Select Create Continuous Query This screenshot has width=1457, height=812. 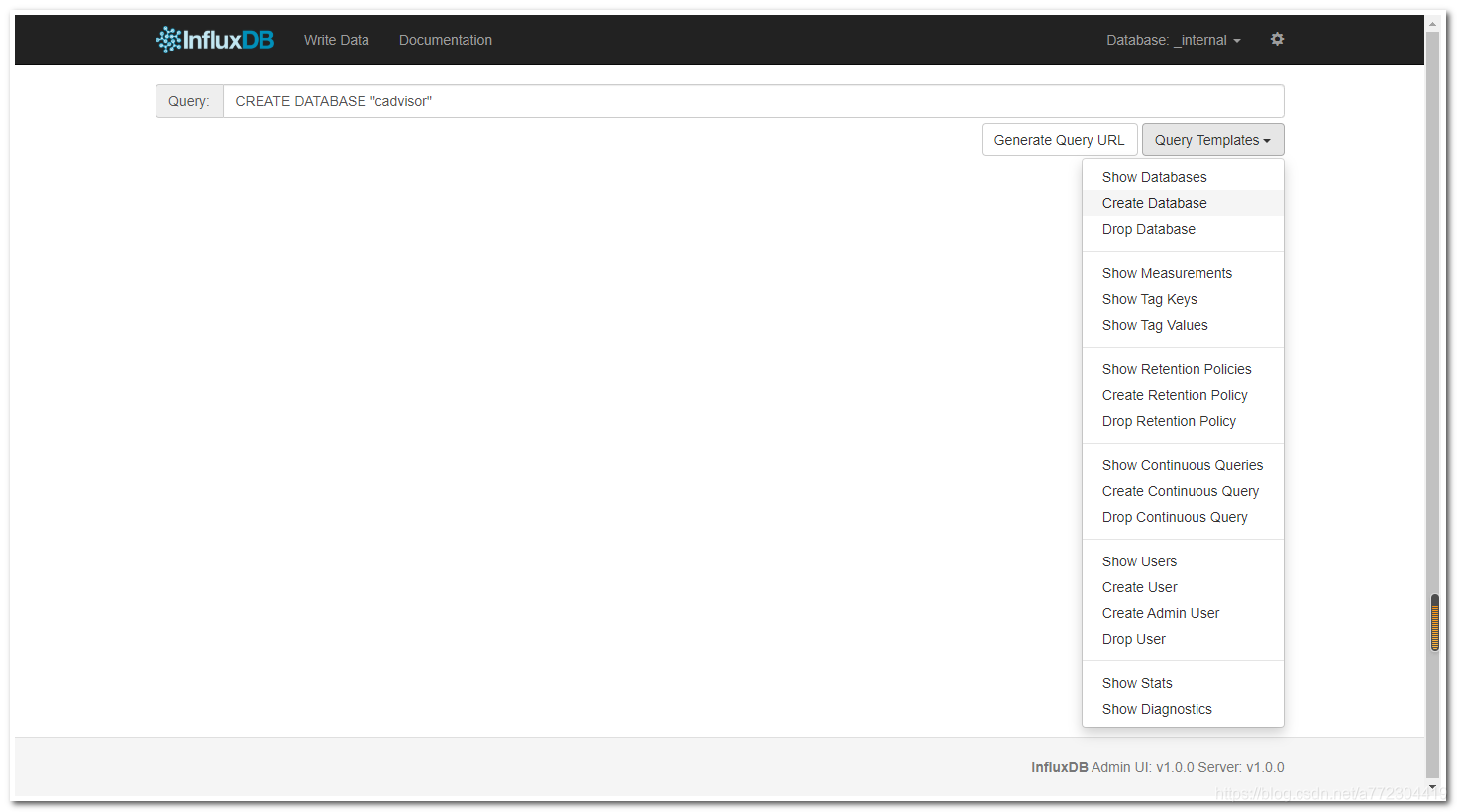click(1183, 491)
